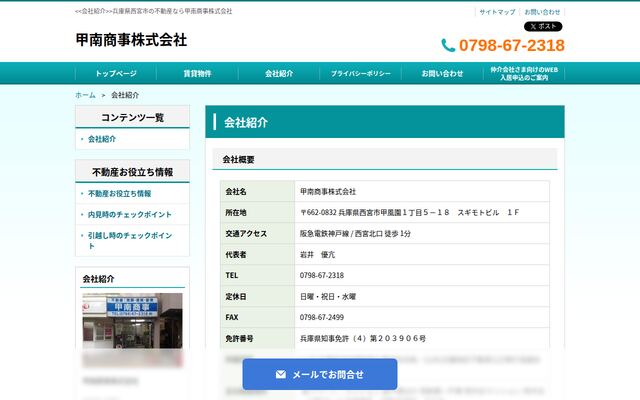Click 定休日 table label
The width and height of the screenshot is (640, 400).
236,297
